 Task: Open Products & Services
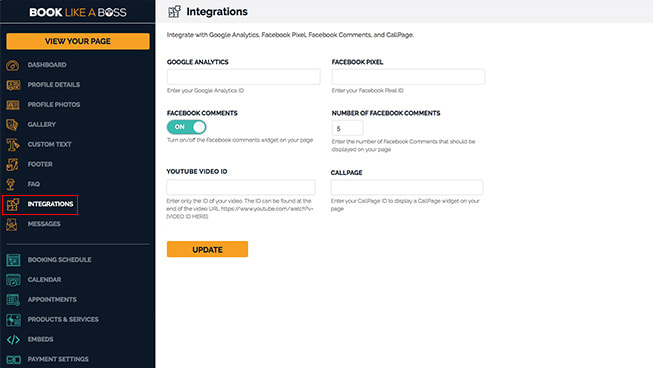click(63, 320)
